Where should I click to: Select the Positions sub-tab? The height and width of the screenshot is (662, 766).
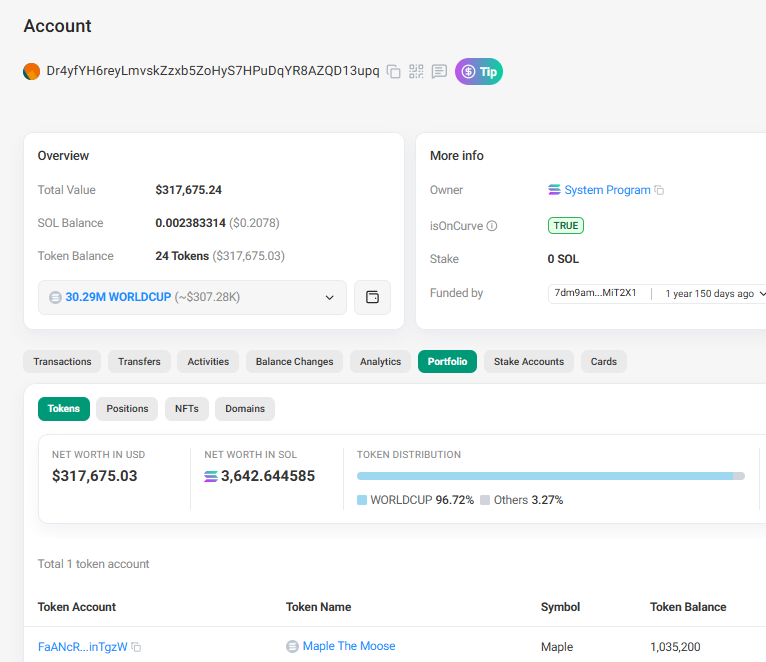click(x=127, y=409)
